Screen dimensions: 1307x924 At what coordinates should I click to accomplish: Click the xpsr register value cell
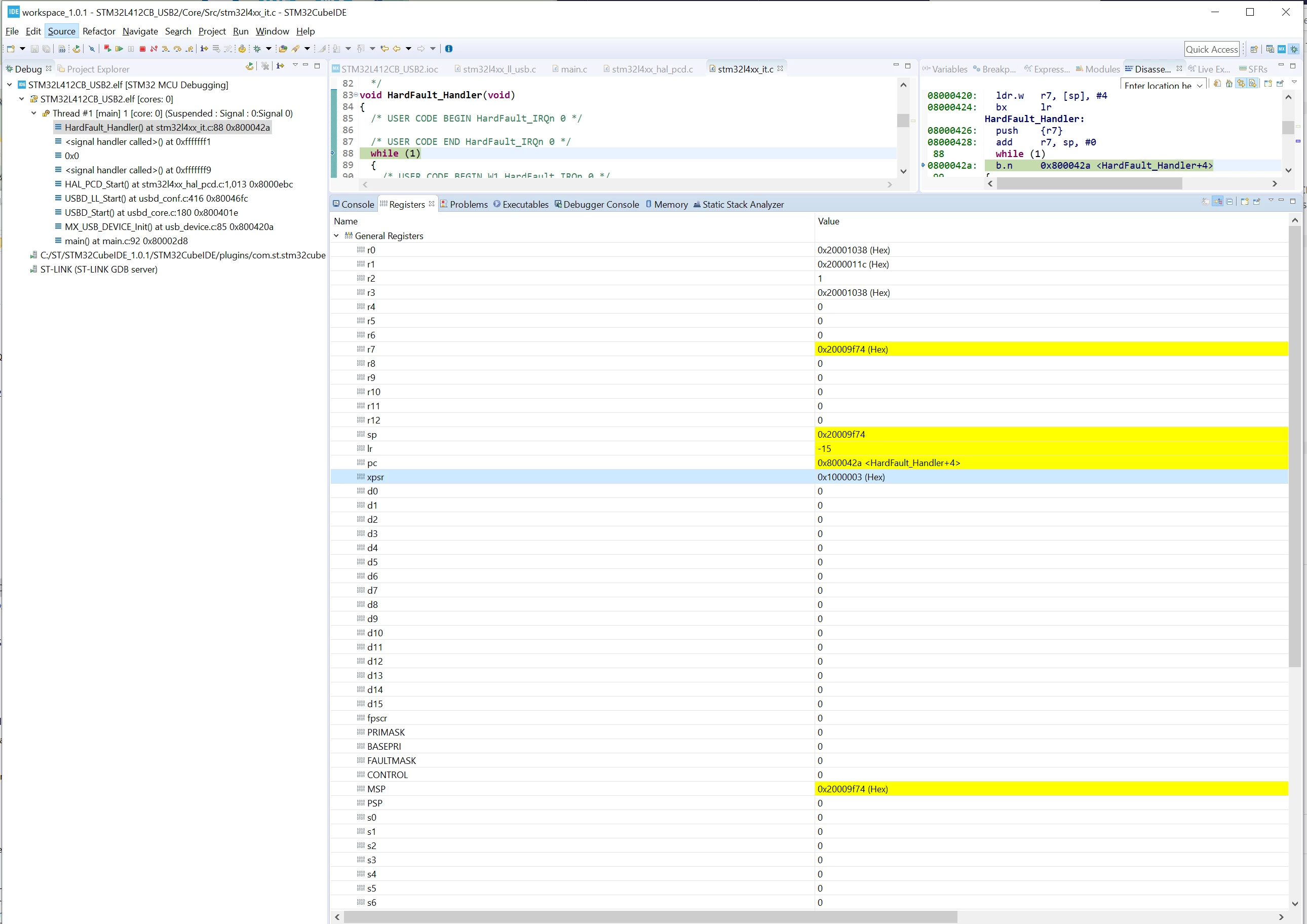(x=1051, y=477)
